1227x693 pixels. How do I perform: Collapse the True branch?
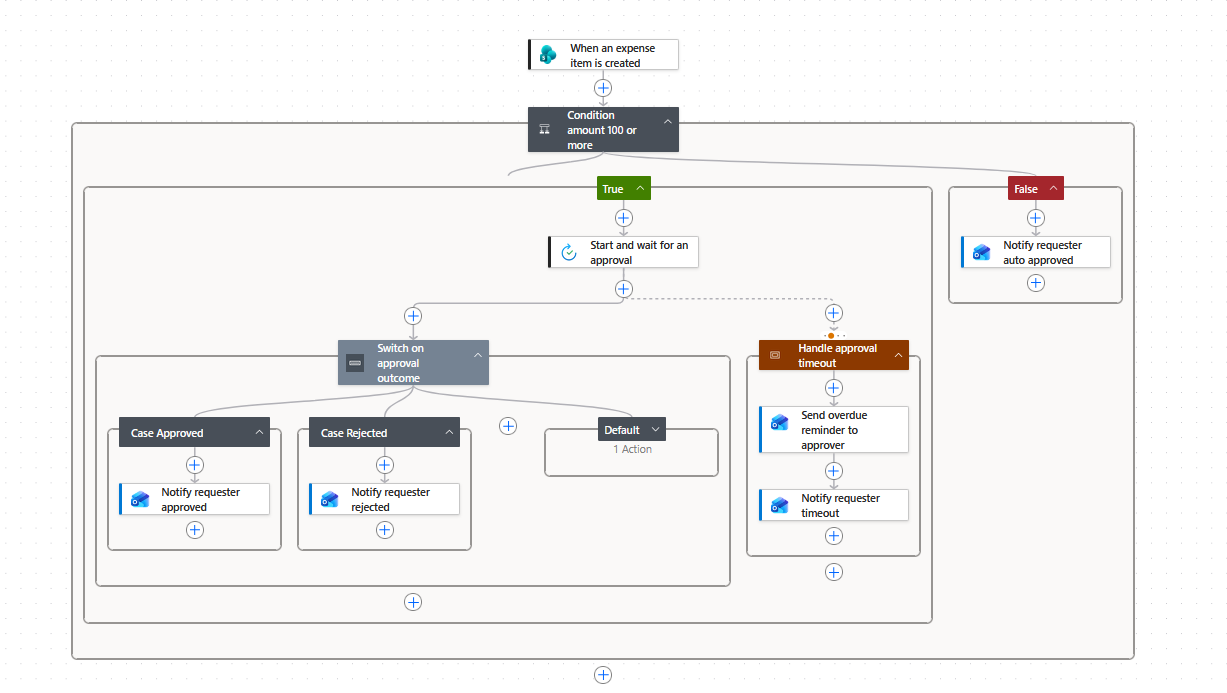point(640,188)
